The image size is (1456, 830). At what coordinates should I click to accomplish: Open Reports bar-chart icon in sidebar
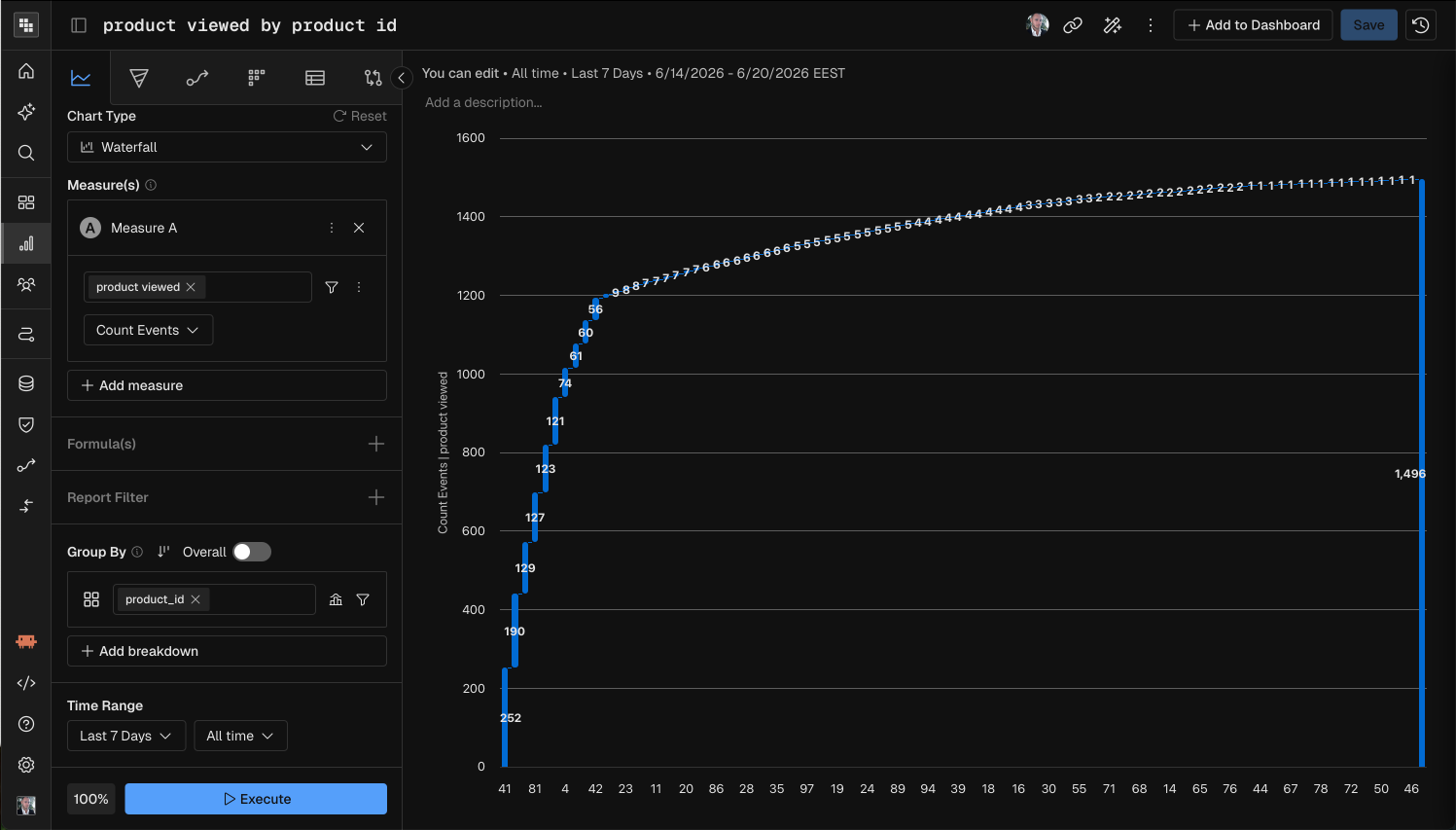pyautogui.click(x=26, y=243)
